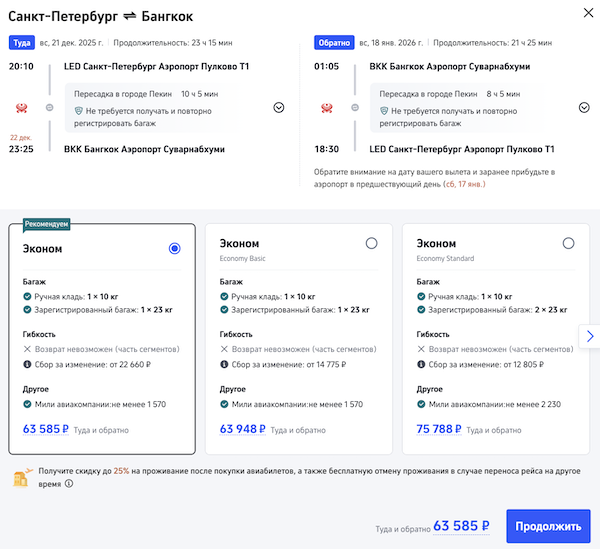Click the return flight airline logo
This screenshot has height=549, width=600.
point(325,107)
